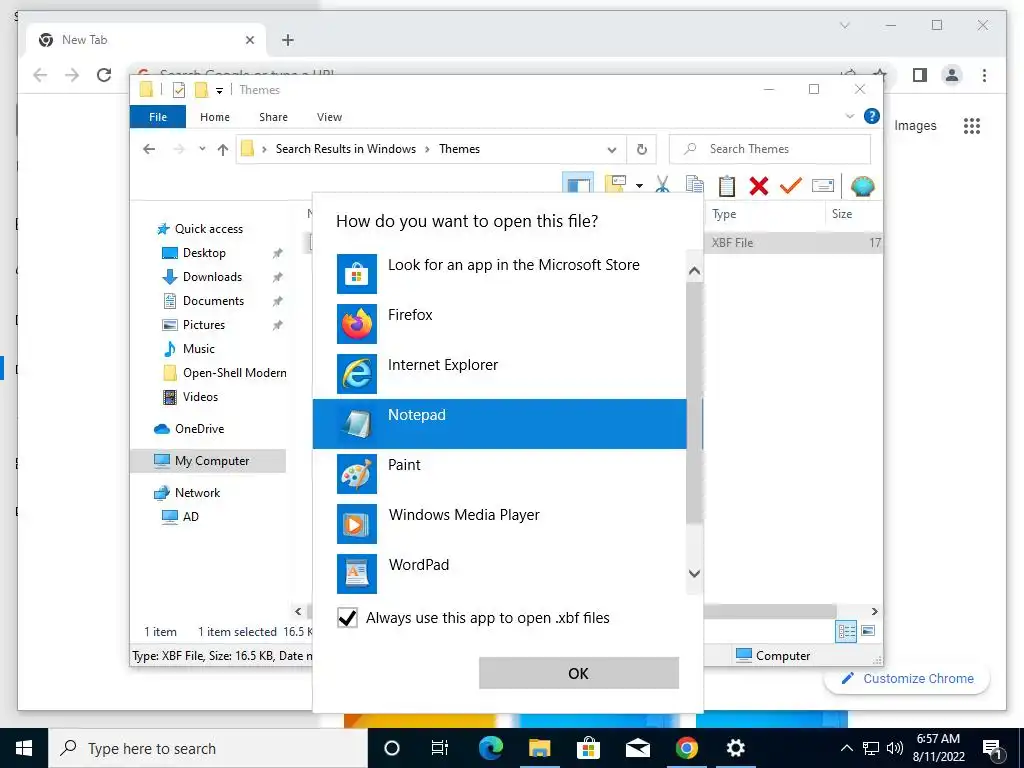Show hidden system tray icons

(x=846, y=748)
